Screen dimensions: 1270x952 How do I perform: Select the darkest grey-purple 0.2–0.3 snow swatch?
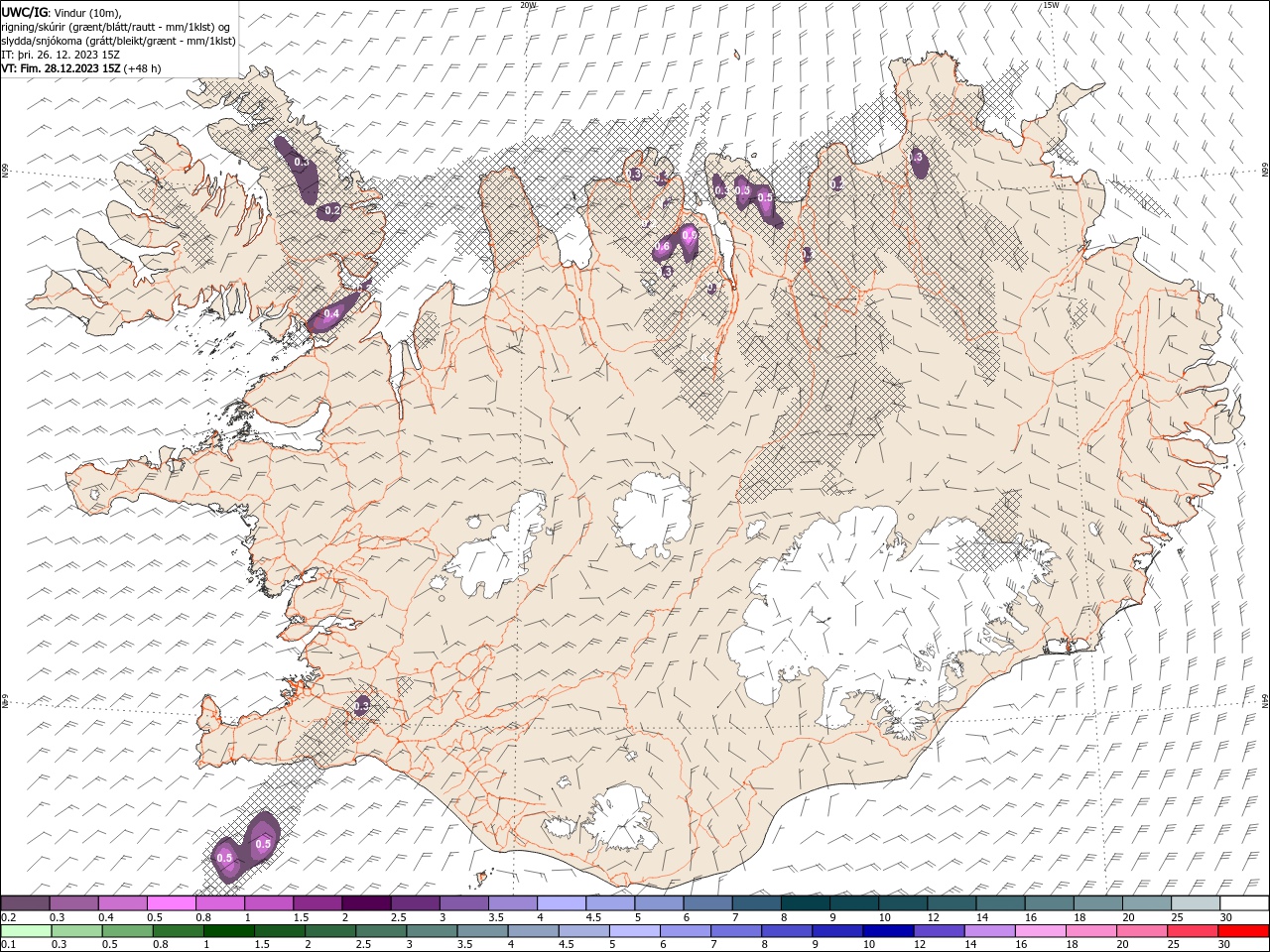tap(25, 903)
